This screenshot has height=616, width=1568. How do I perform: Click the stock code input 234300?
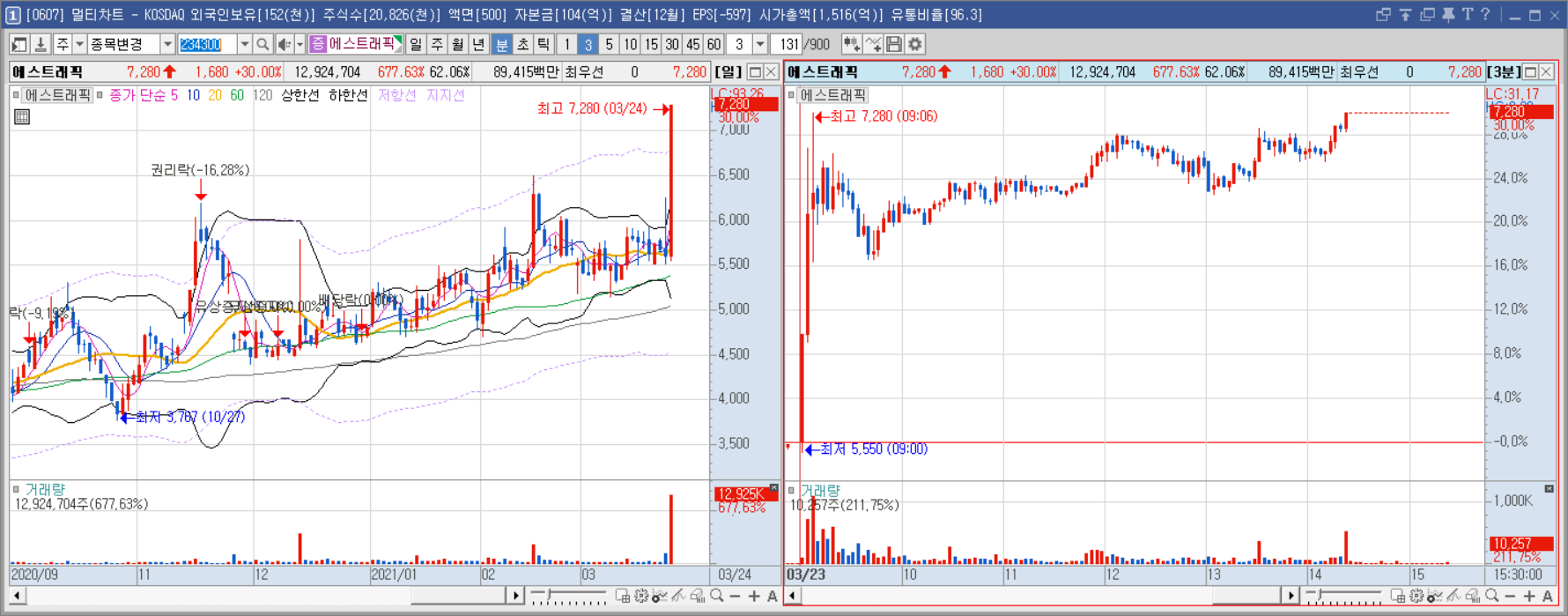207,44
